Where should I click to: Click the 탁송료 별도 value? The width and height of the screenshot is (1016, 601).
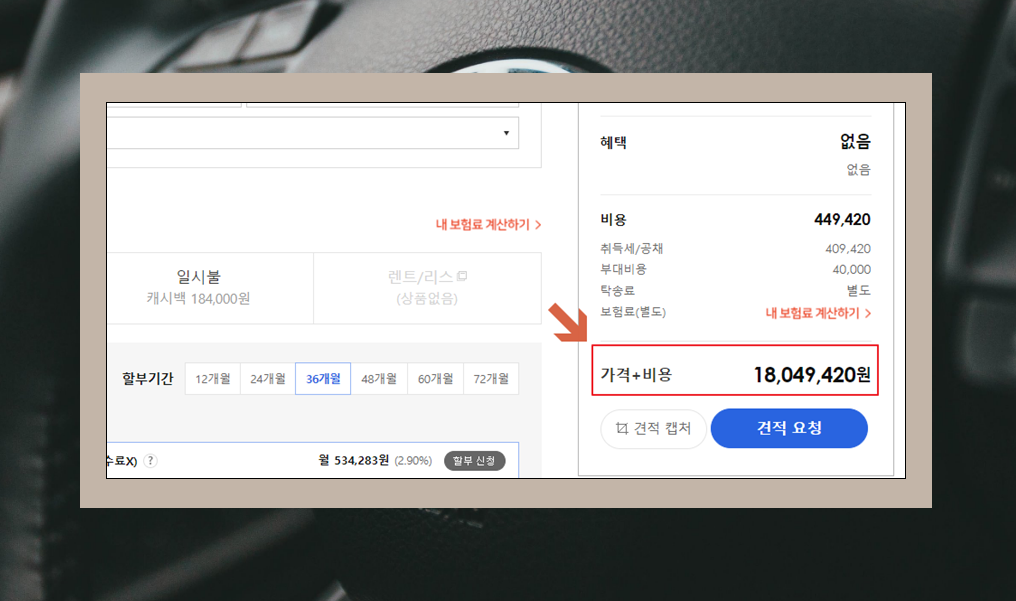[x=859, y=291]
